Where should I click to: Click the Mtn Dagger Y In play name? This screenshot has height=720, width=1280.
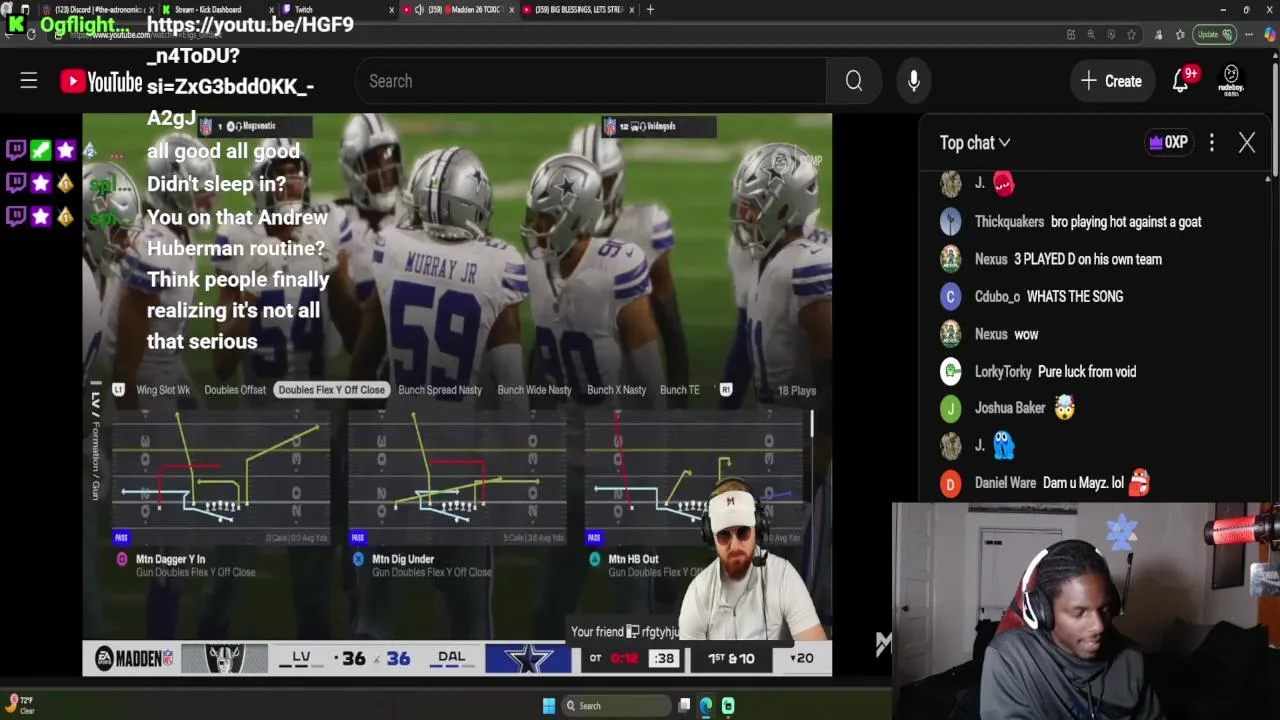tap(170, 559)
